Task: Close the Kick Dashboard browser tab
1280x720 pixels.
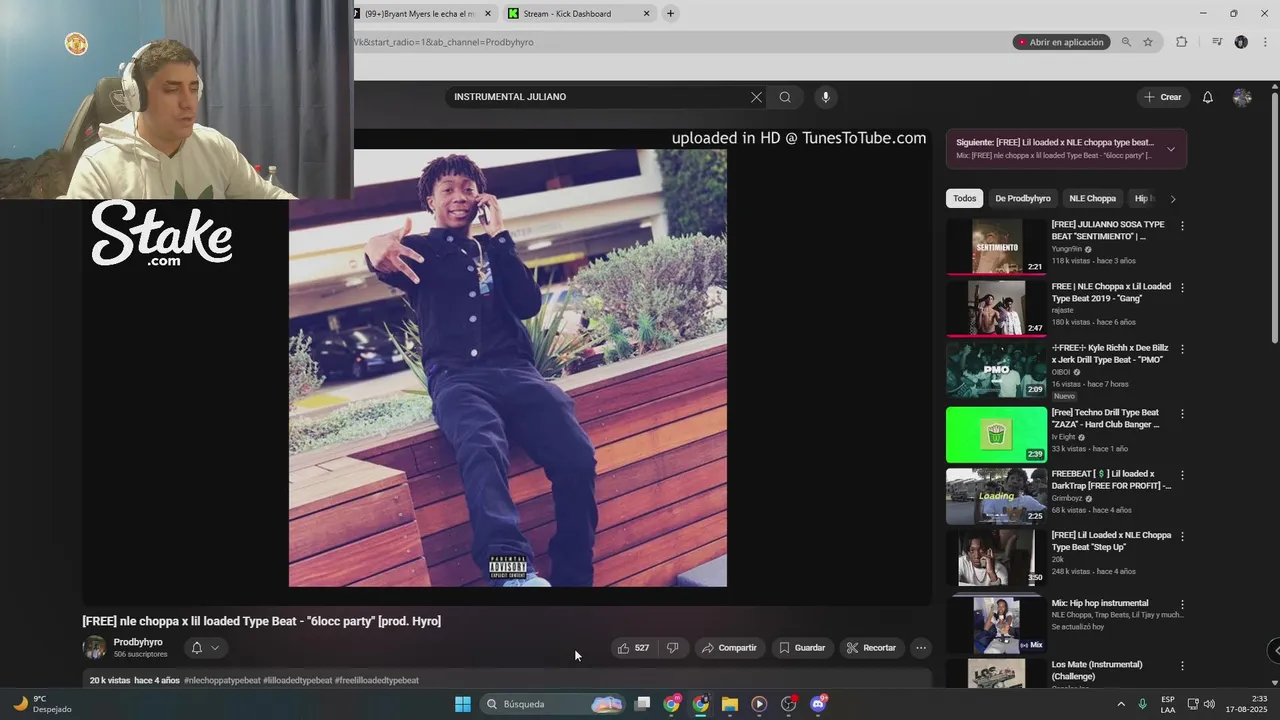Action: 646,14
